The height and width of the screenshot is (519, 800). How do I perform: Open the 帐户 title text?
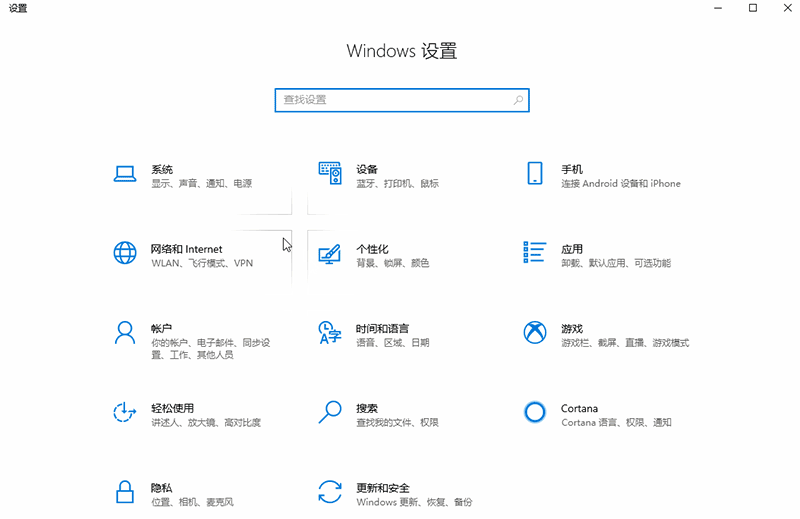[161, 329]
